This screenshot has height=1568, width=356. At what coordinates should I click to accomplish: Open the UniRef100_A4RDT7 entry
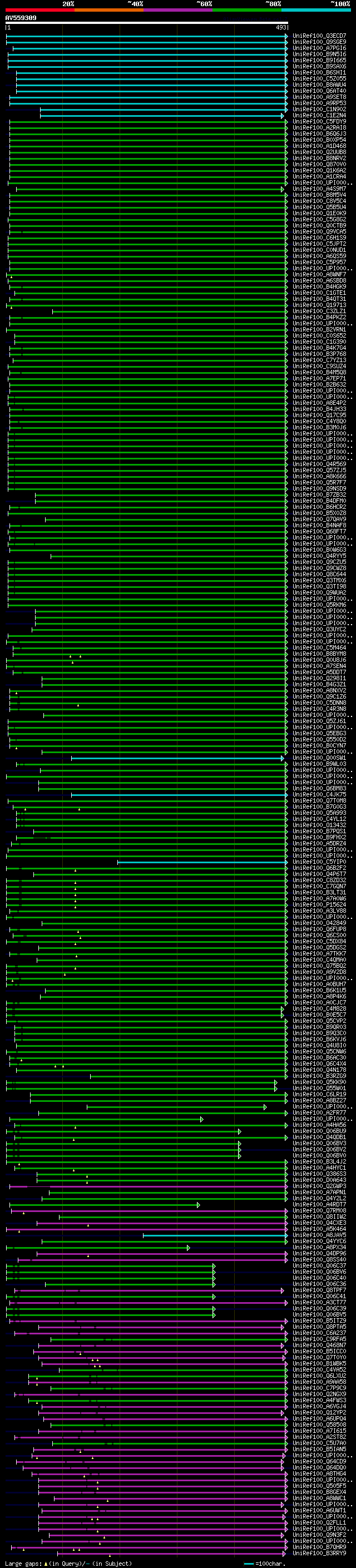[x=319, y=1205]
